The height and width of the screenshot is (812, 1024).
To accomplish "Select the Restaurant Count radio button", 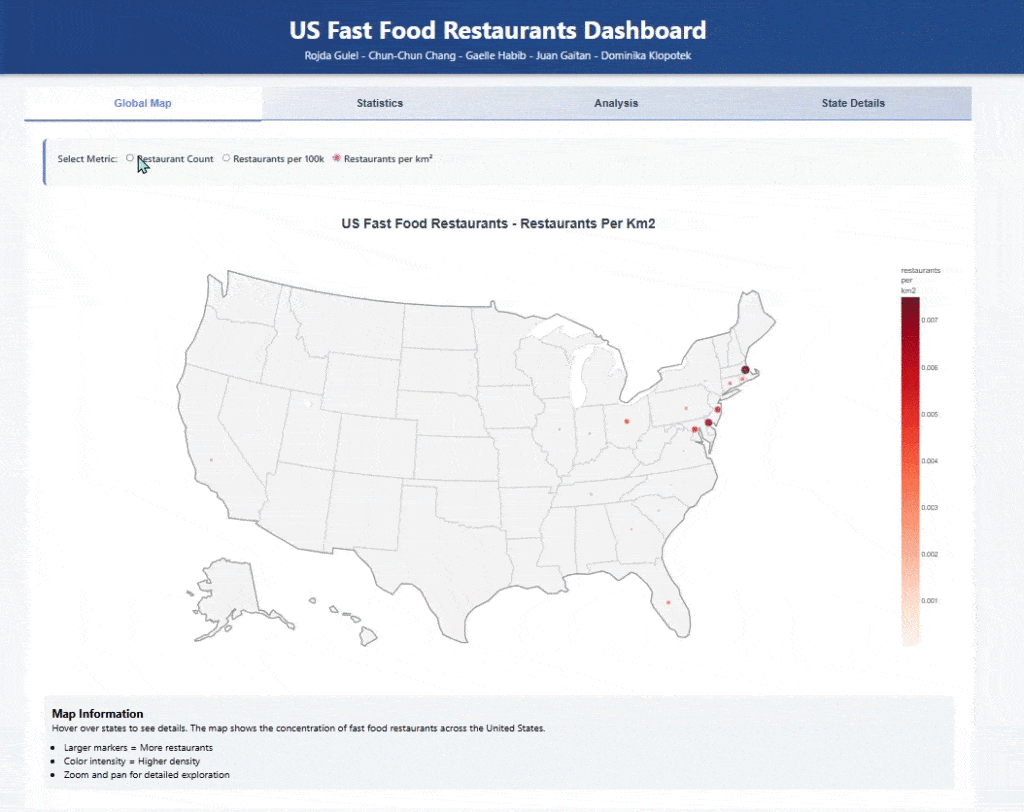I will click(x=130, y=158).
